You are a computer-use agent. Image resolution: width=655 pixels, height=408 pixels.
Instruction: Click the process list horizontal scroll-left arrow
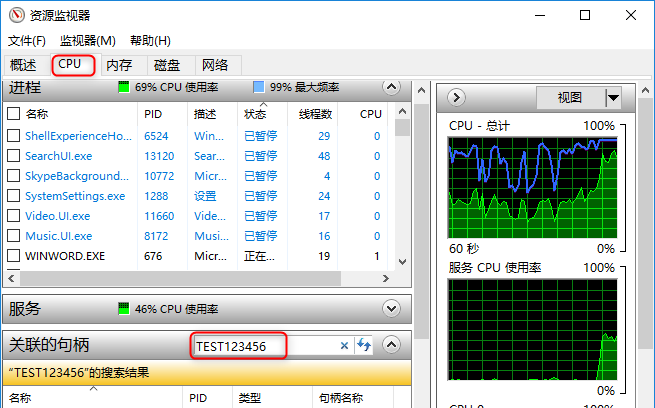click(x=11, y=278)
